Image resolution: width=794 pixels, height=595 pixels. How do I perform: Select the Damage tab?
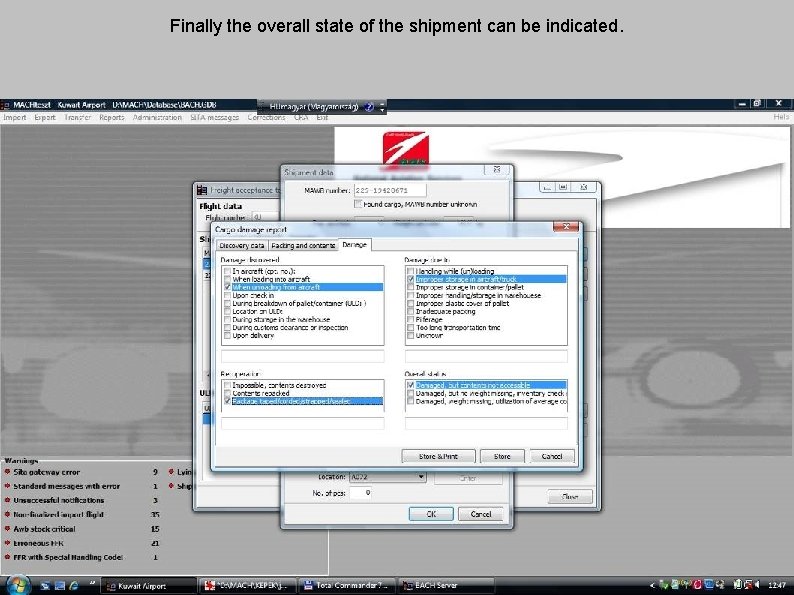(354, 245)
